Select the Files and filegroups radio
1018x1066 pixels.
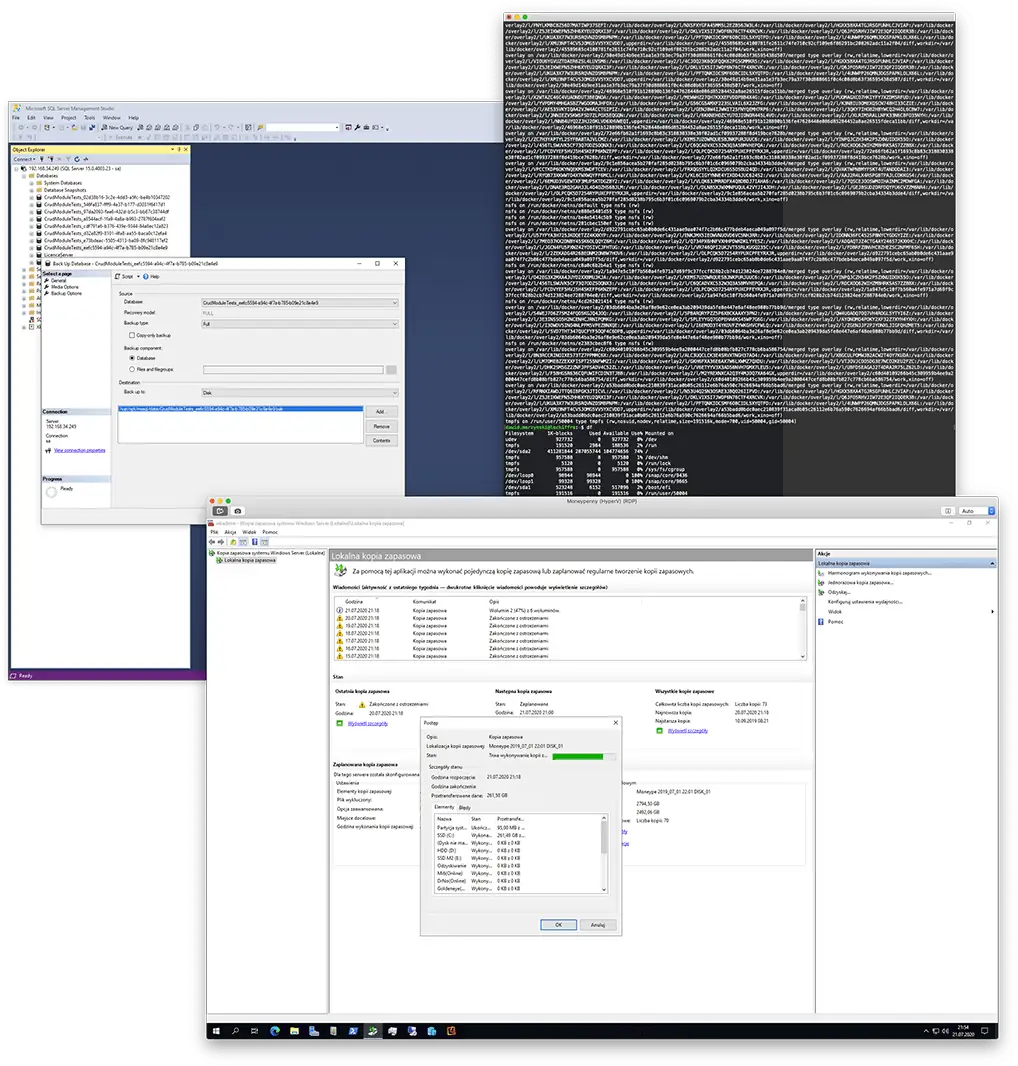[132, 369]
